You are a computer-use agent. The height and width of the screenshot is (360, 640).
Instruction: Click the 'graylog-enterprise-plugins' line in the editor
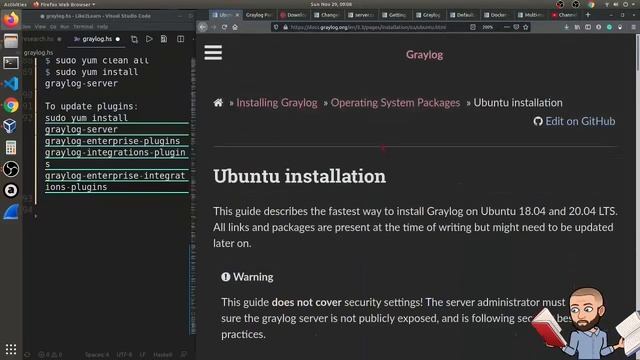click(x=112, y=141)
